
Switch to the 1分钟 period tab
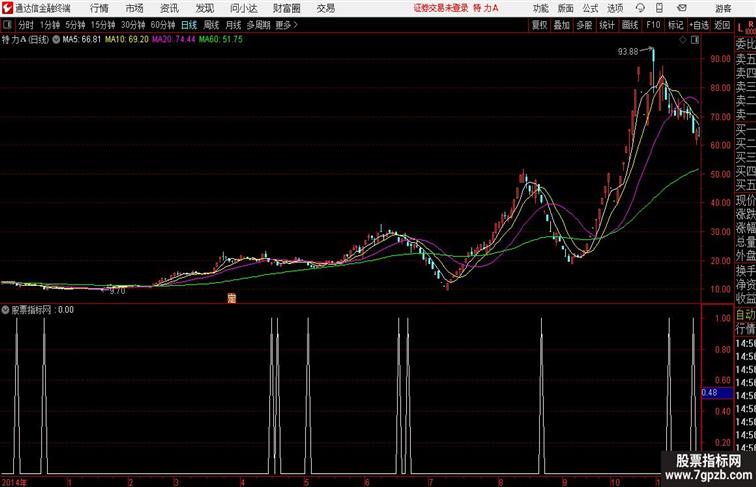[50, 25]
